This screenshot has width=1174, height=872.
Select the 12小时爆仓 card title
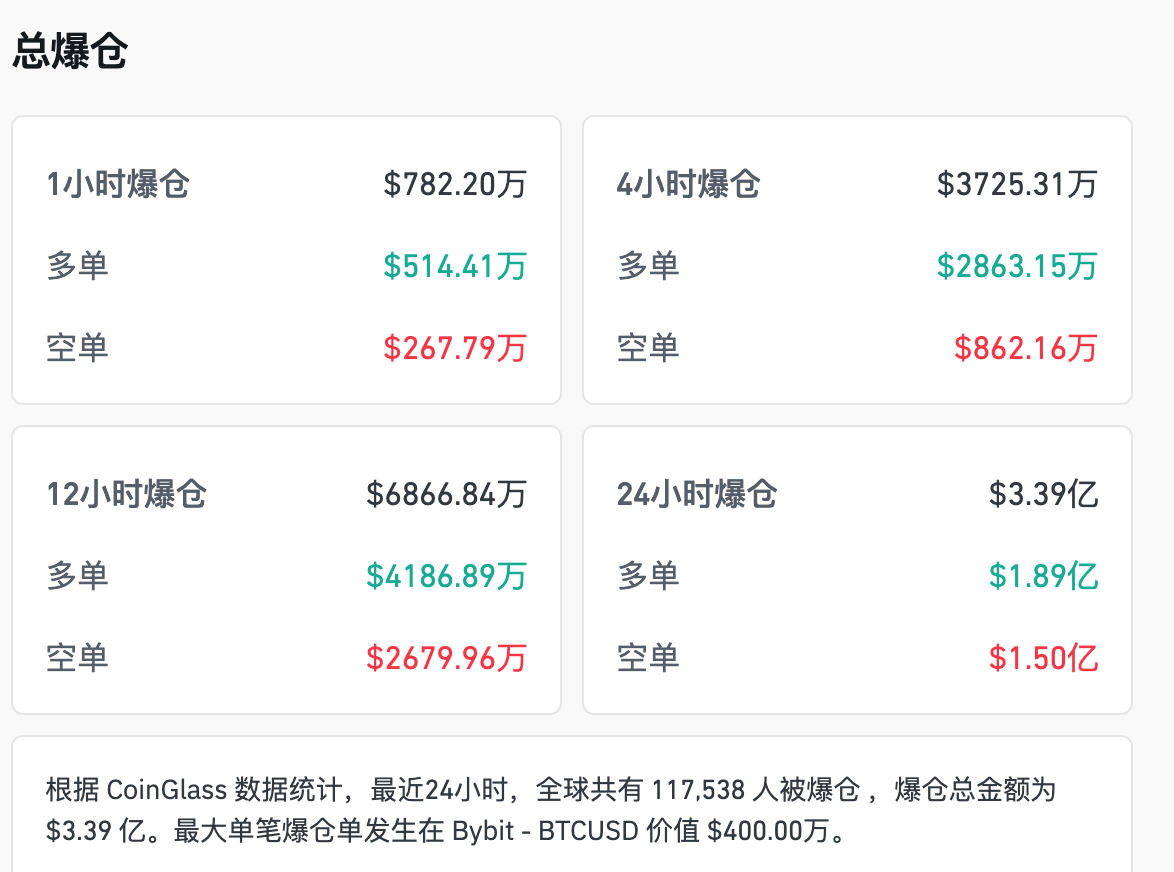pos(127,494)
